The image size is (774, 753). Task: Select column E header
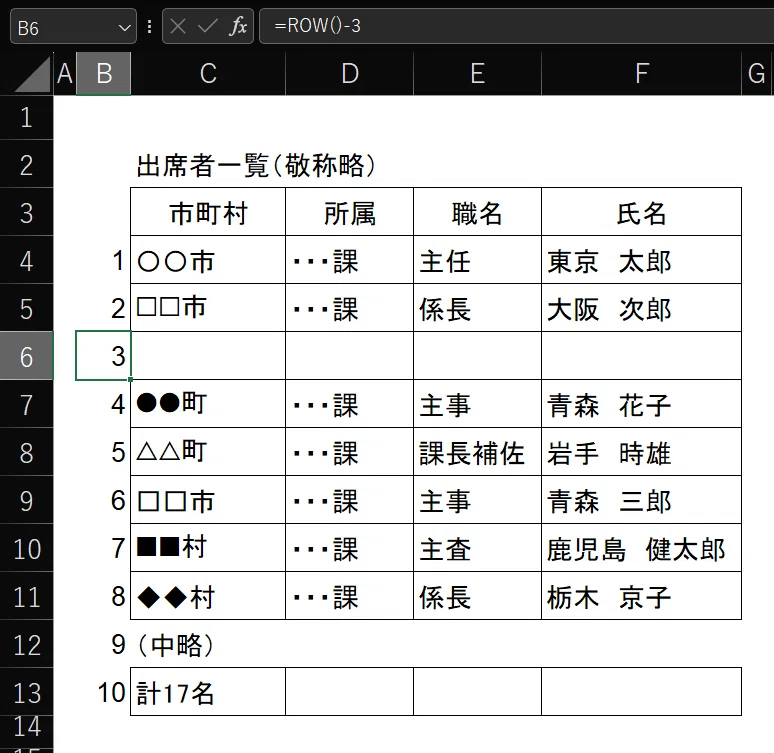(x=477, y=74)
